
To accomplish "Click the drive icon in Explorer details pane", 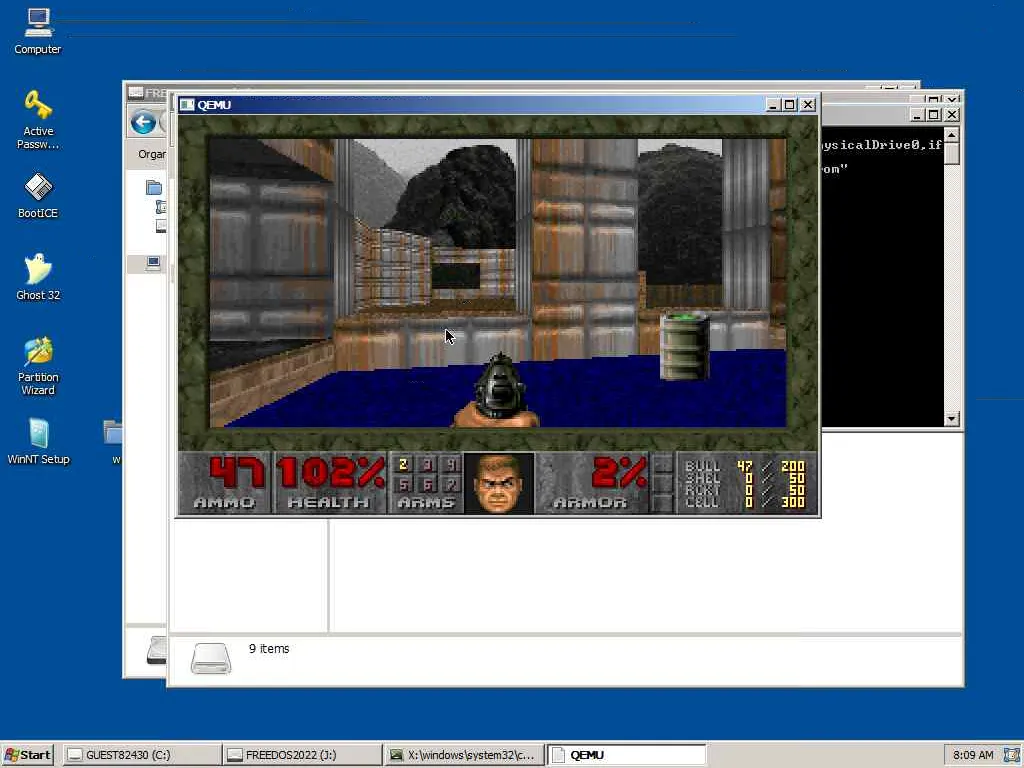I will [x=211, y=658].
